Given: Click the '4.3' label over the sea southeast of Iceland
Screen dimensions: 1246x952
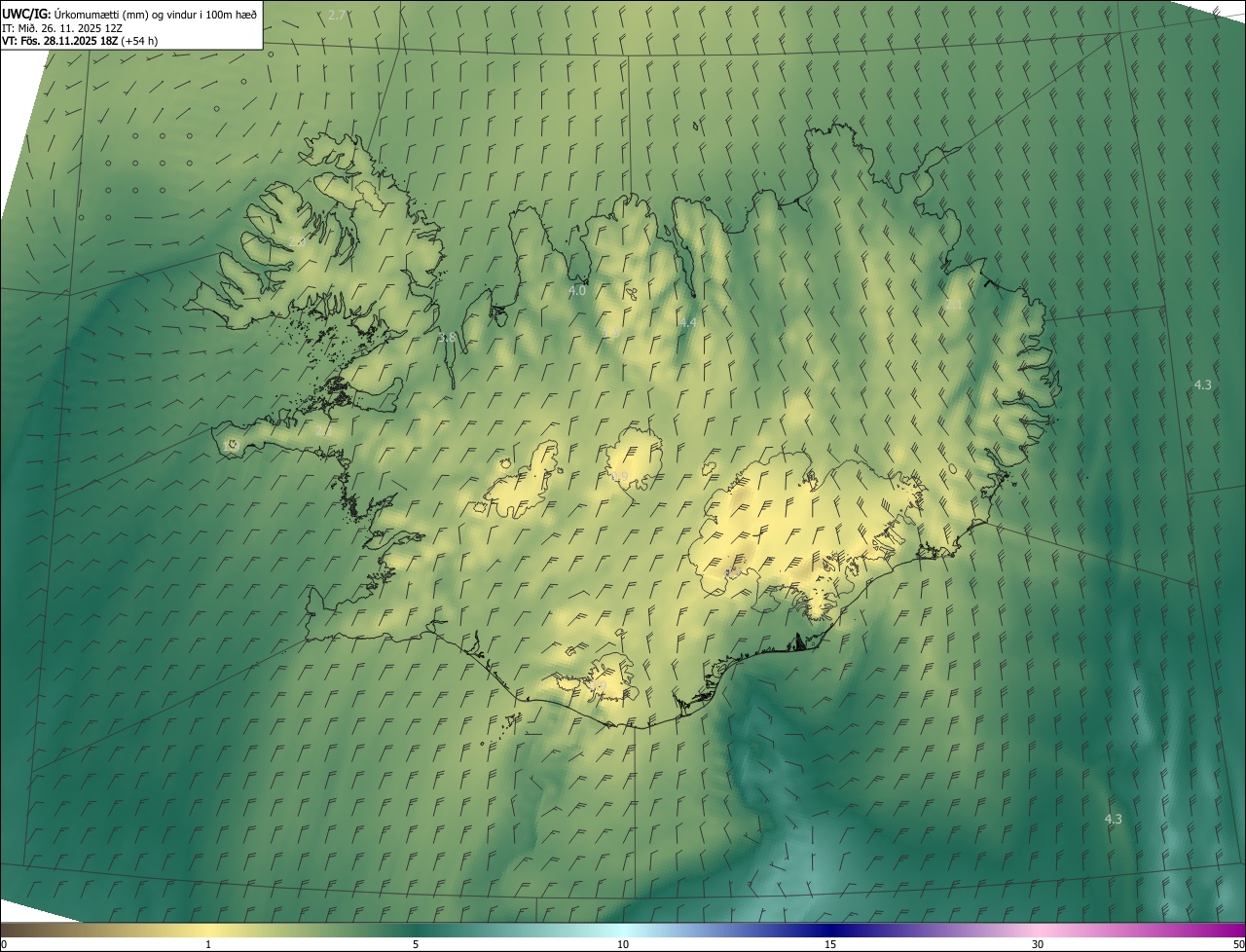Looking at the screenshot, I should click(x=1114, y=820).
